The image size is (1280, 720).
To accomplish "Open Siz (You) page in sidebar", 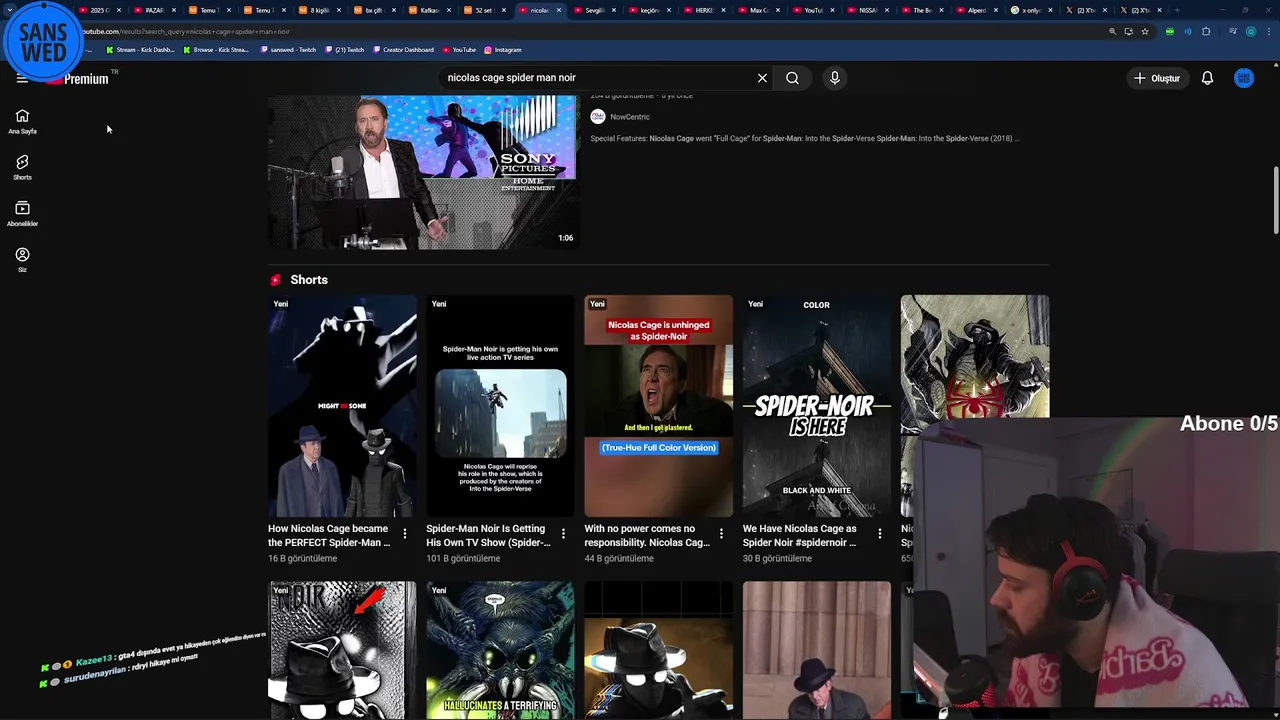I will tap(22, 260).
